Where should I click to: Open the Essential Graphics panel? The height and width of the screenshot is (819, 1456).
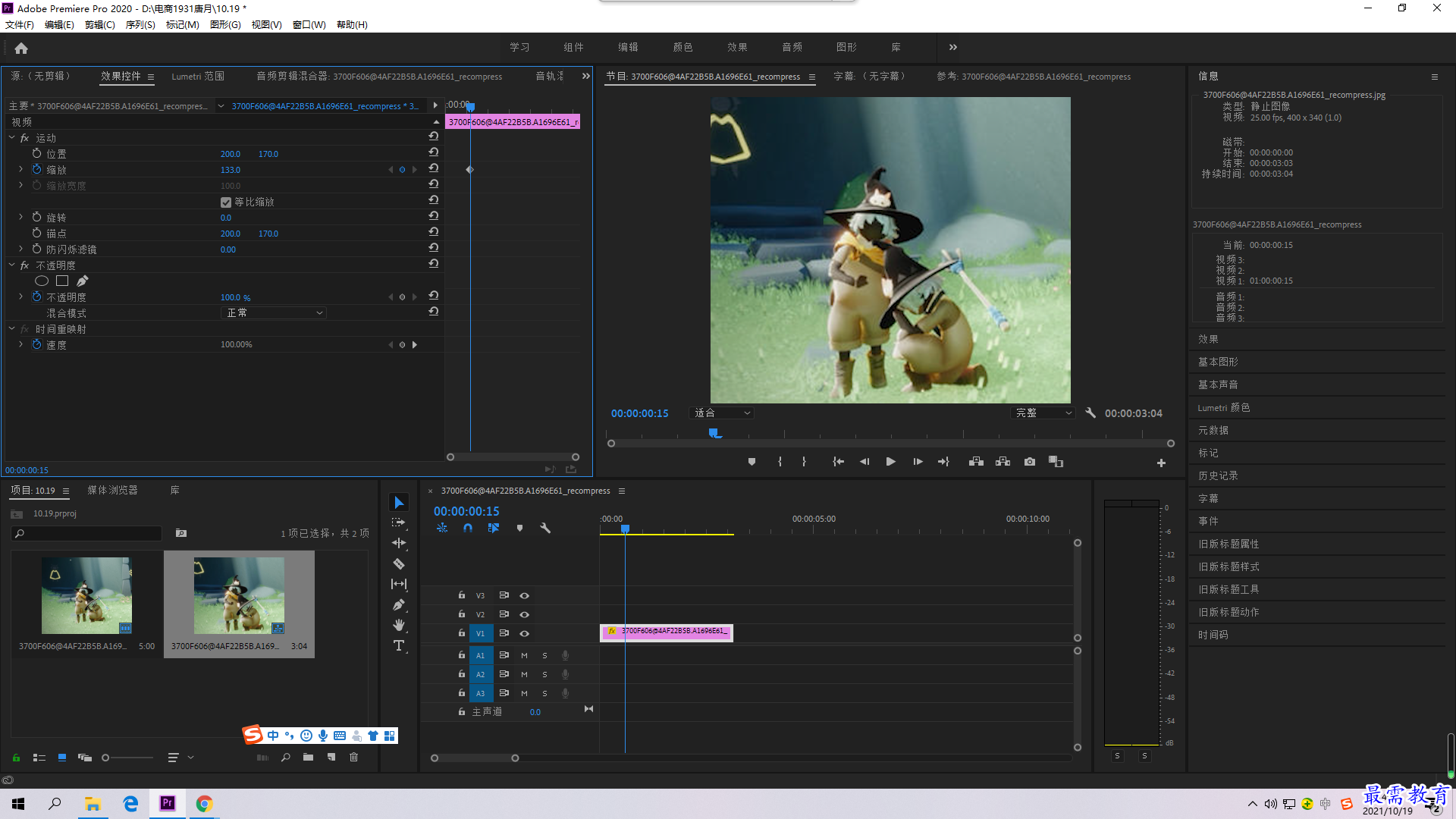pyautogui.click(x=1218, y=362)
